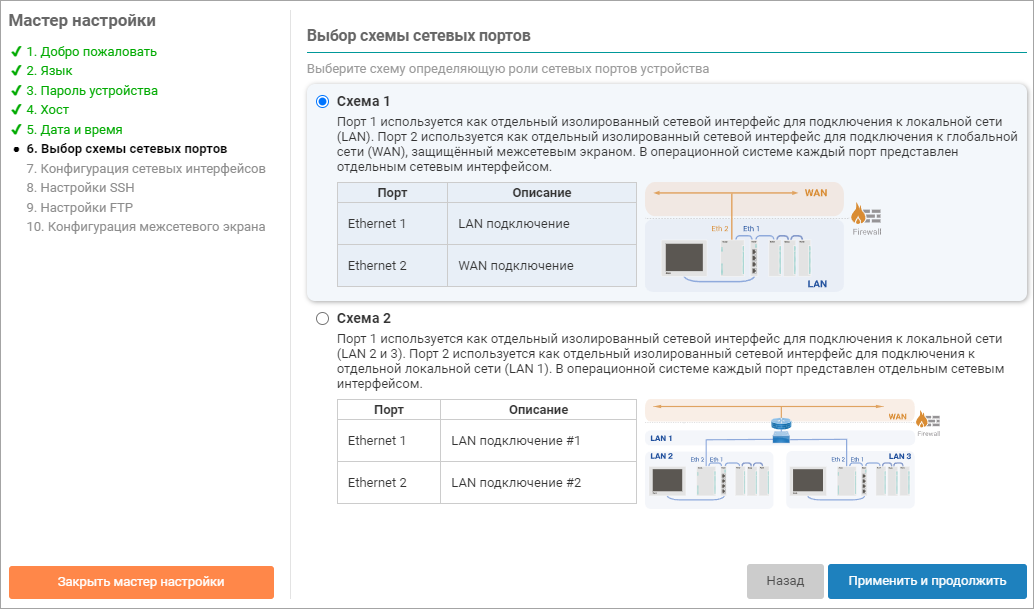Click the Firewall icon in Схема 2 diagram
The width and height of the screenshot is (1034, 609).
pos(929,424)
